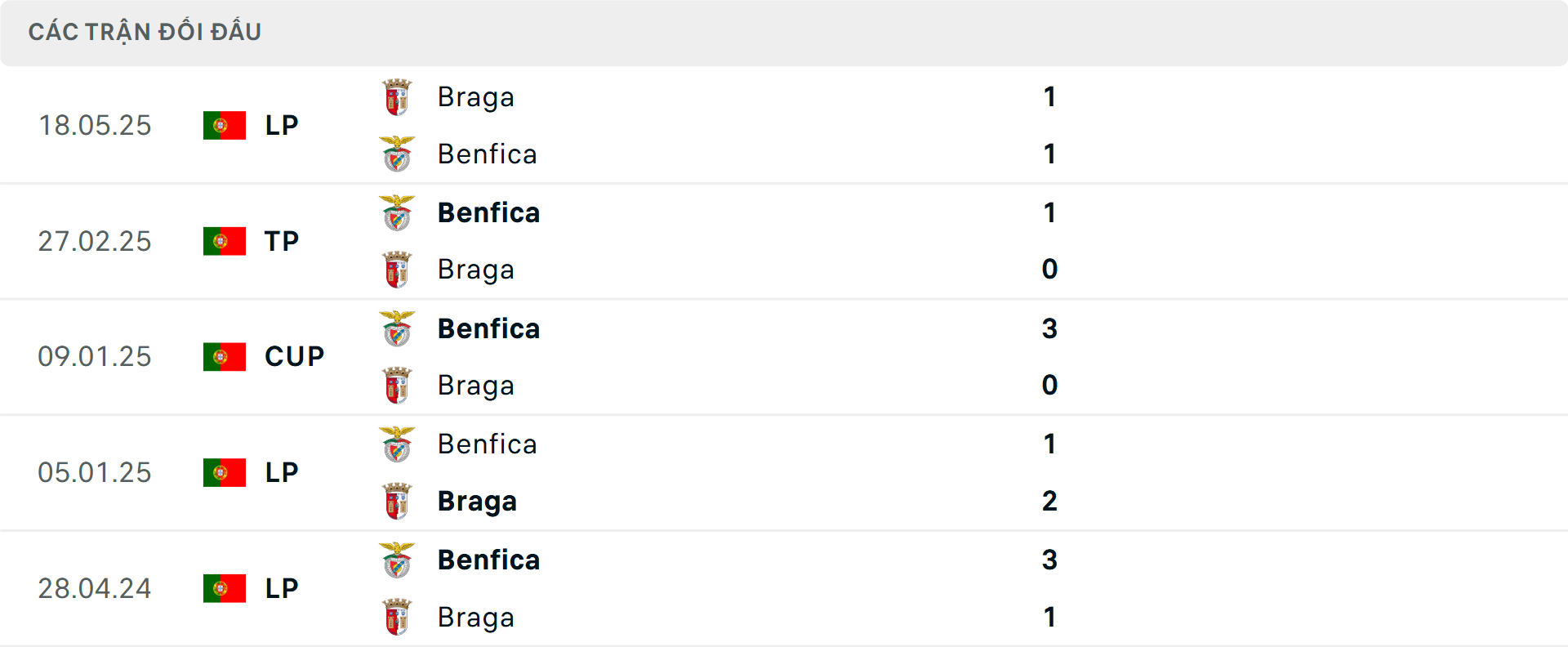Select the CÁC TRẬN ĐỐI ĐẤU header
Viewport: 1568px width, 647px height.
145,32
